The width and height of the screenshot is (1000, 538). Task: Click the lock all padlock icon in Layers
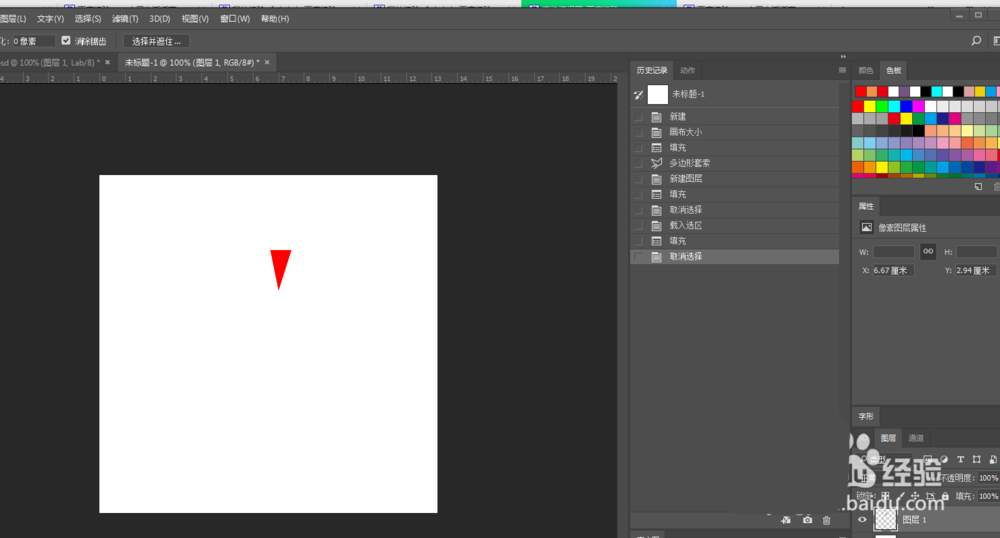[x=945, y=496]
